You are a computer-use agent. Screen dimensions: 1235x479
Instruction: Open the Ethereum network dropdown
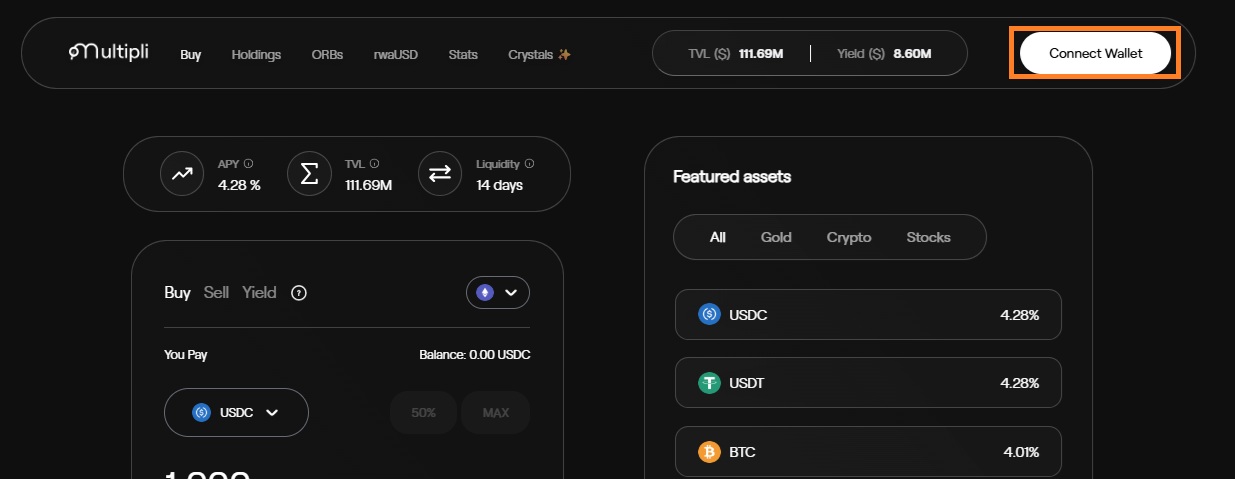click(x=497, y=292)
